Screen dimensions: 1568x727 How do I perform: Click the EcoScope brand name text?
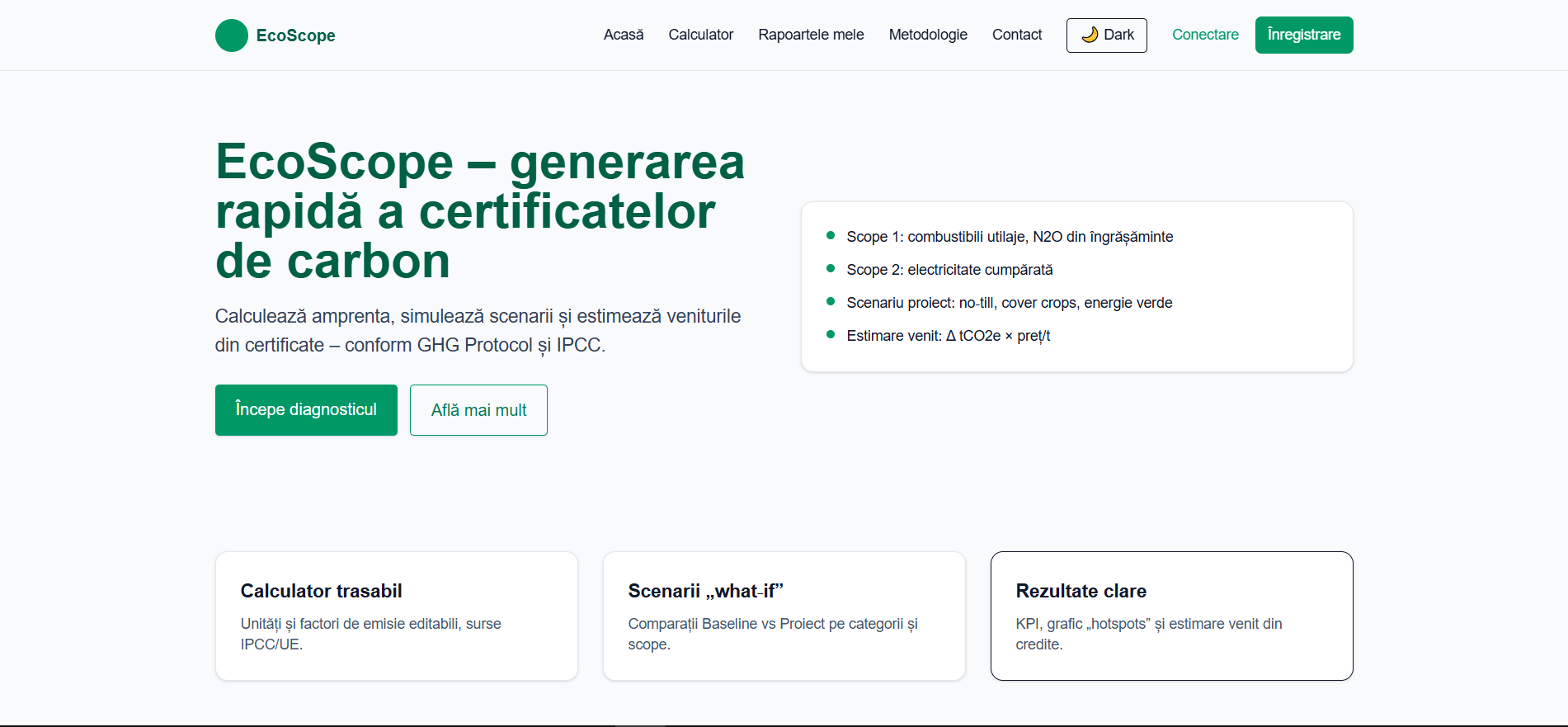click(295, 35)
